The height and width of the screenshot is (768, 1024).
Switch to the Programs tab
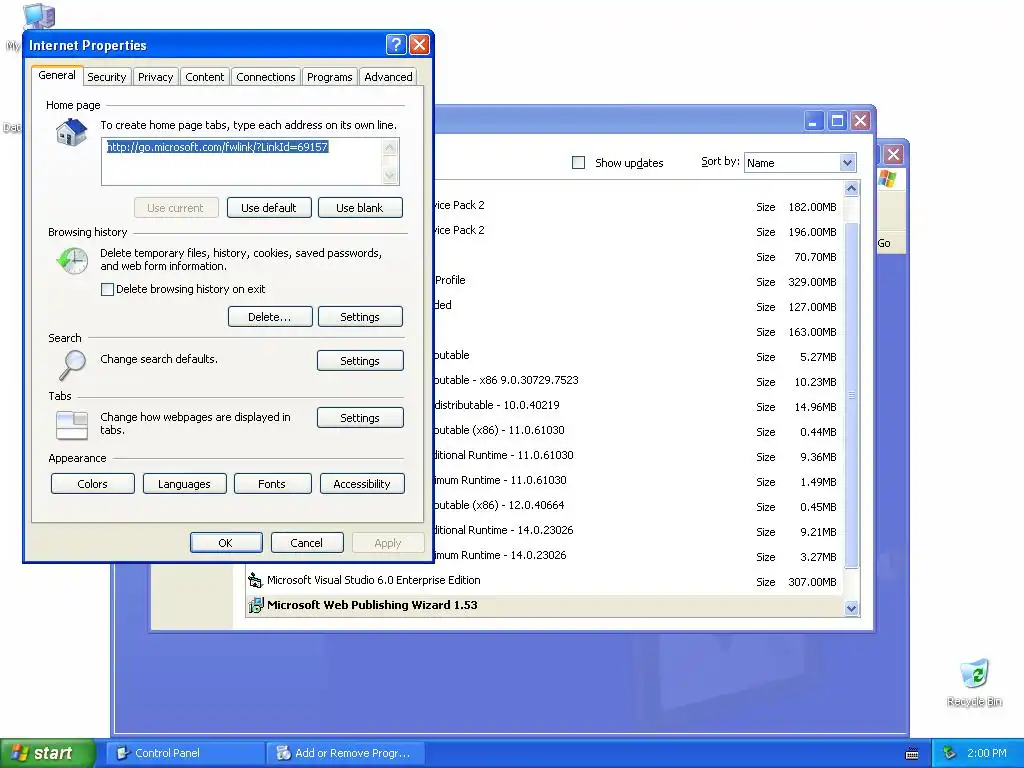[329, 77]
